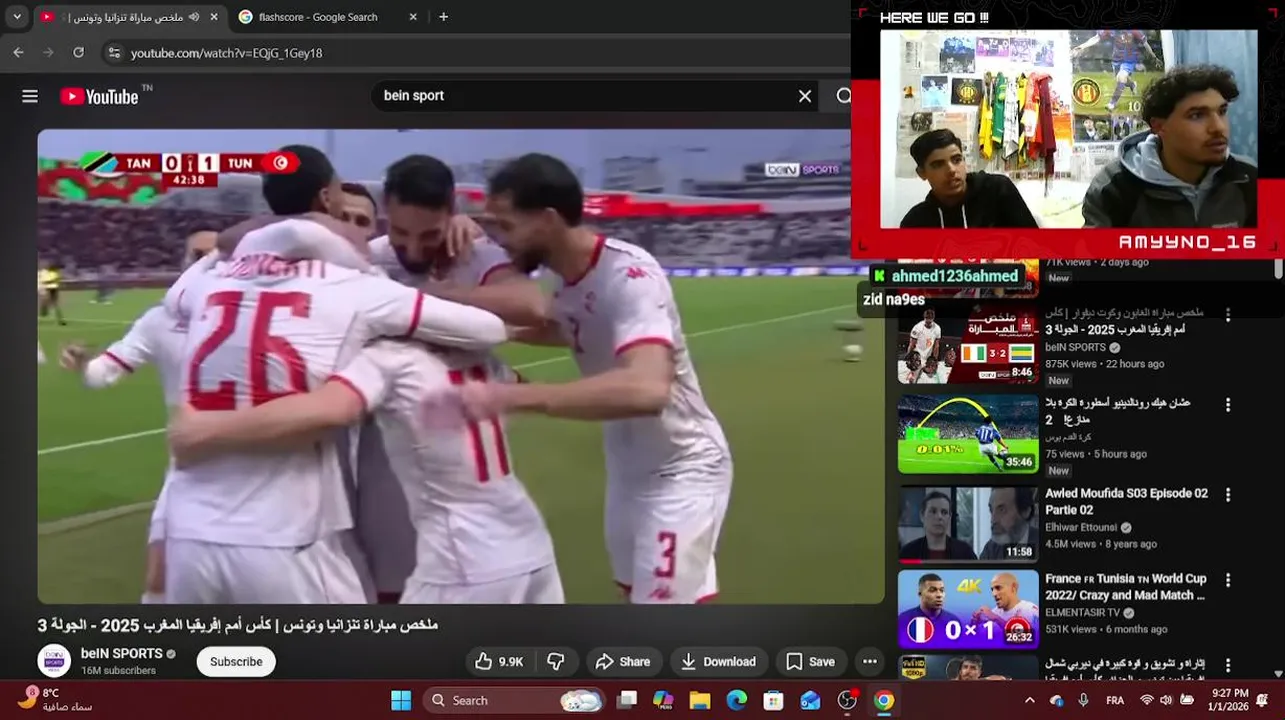Open Microsoft Edge from taskbar

point(737,700)
